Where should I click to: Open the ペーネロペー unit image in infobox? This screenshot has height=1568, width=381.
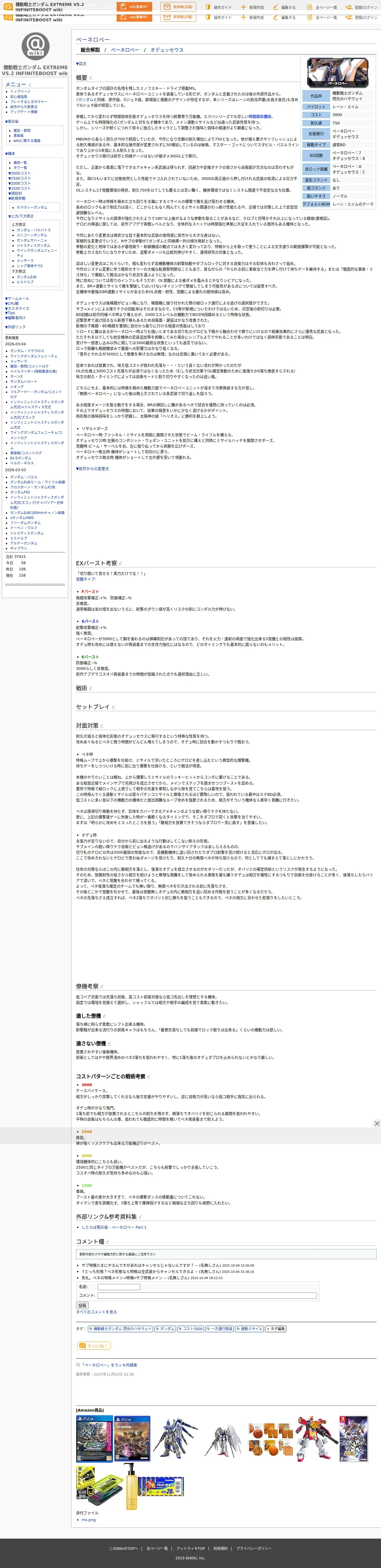point(338,73)
